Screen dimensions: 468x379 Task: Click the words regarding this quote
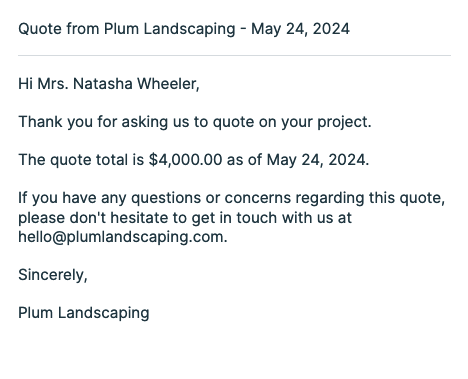point(368,198)
